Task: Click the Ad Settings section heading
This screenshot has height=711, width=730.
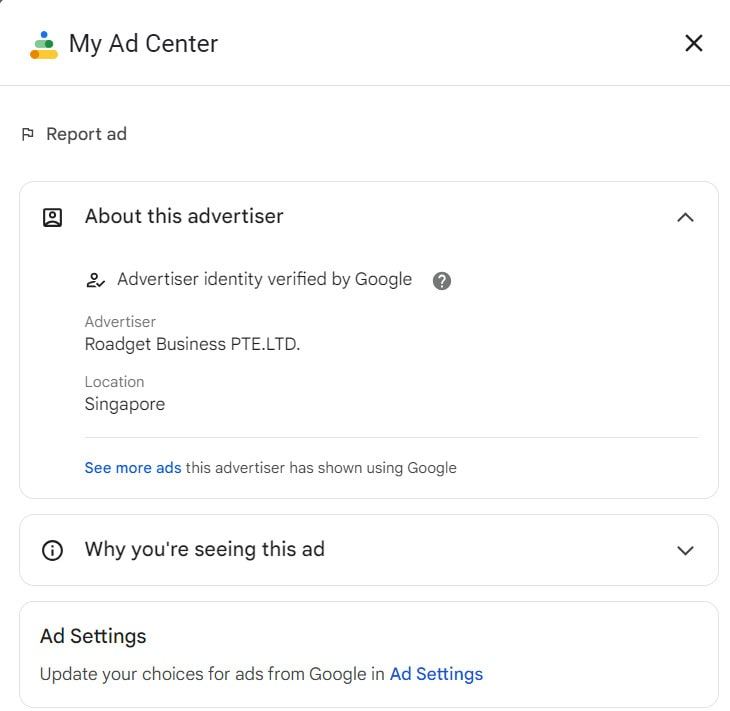Action: pyautogui.click(x=93, y=636)
